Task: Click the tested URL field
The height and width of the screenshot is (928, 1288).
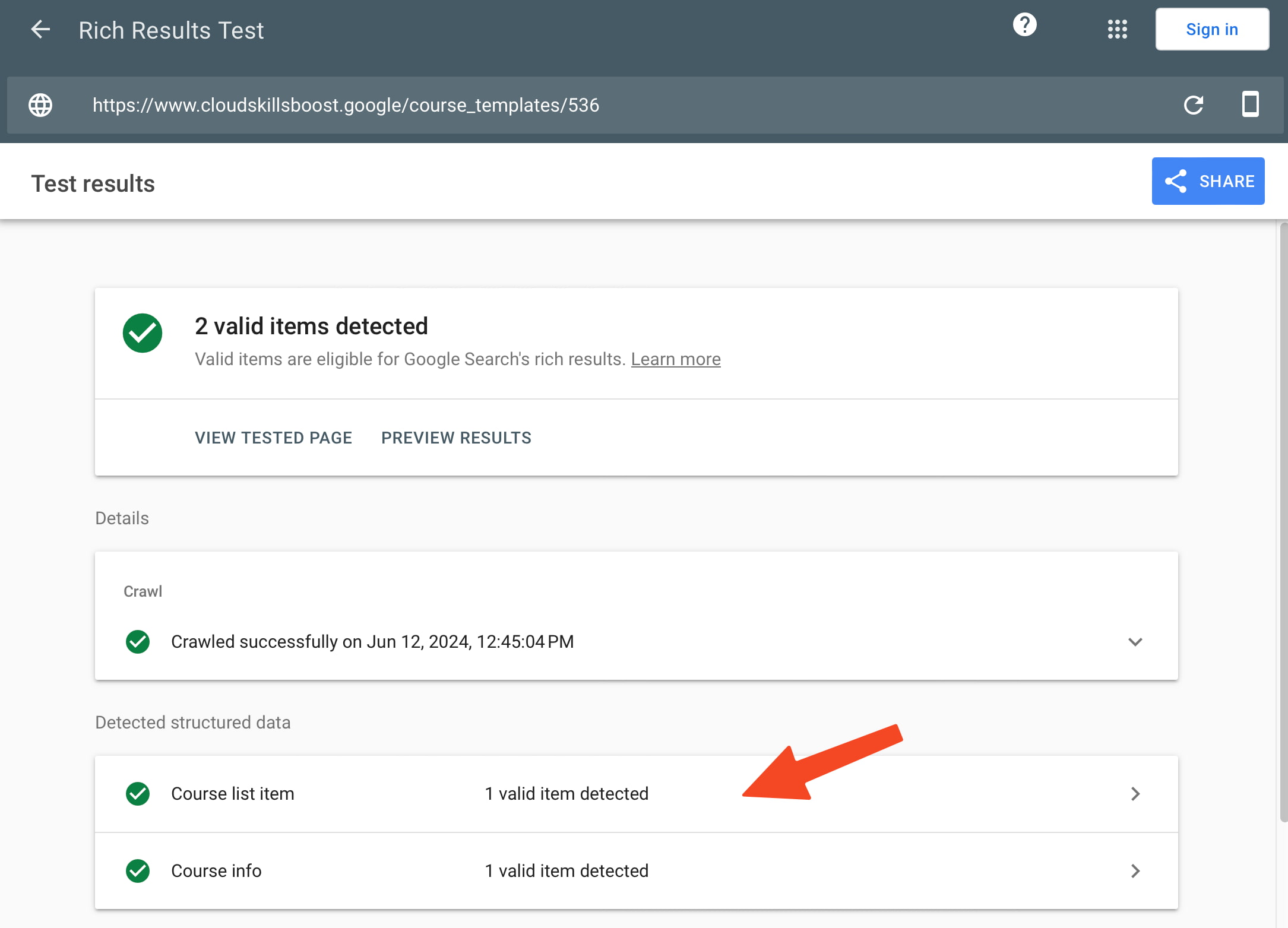Action: coord(346,105)
